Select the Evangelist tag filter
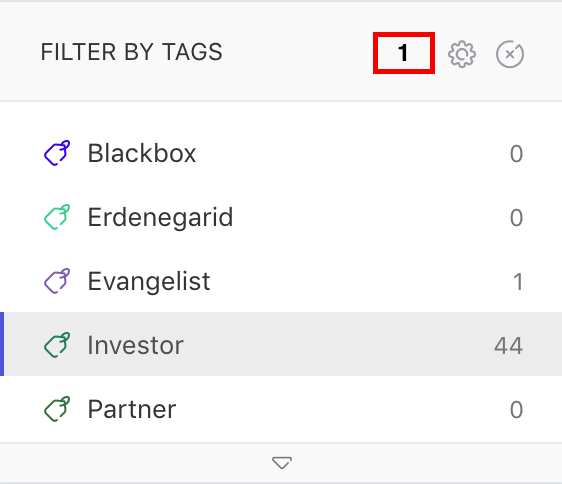562x484 pixels. [x=281, y=281]
